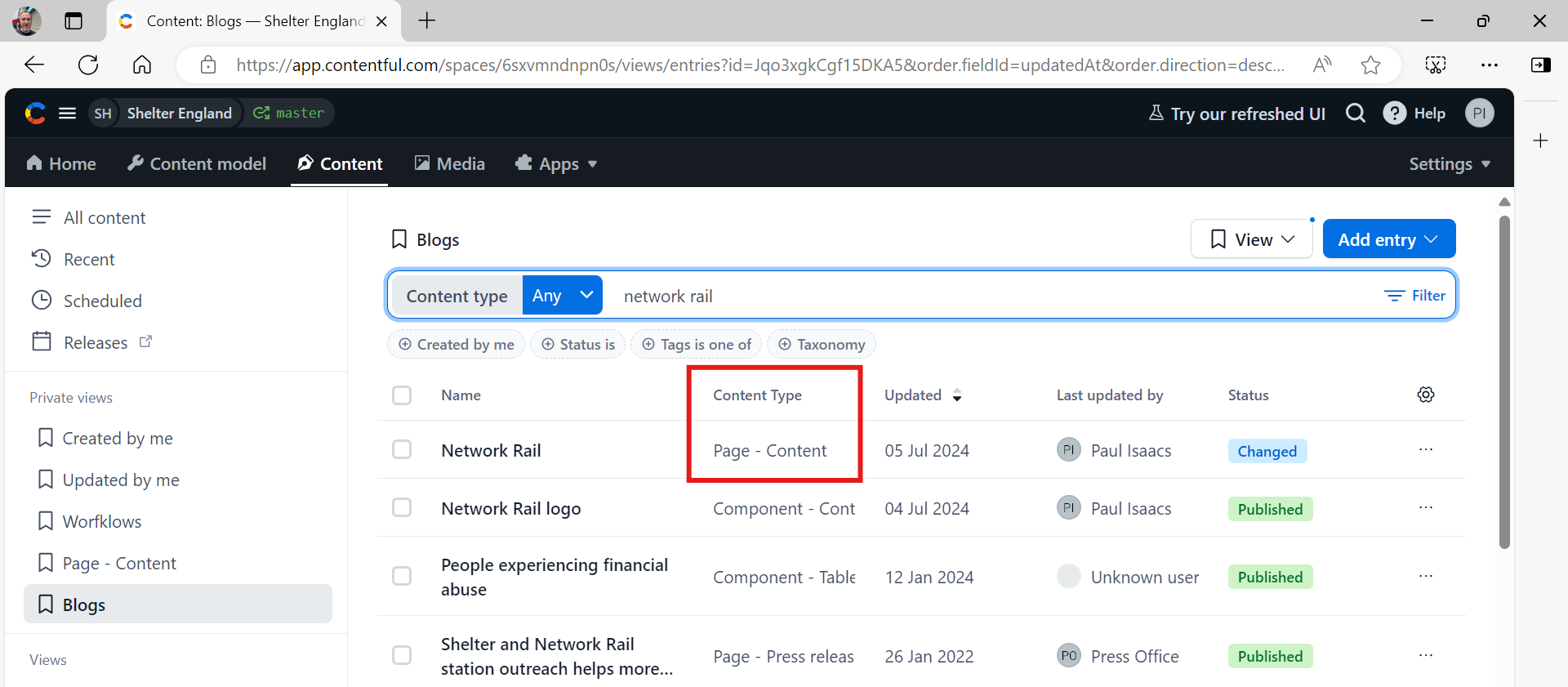
Task: Open the search magnifier in header
Action: click(x=1356, y=114)
